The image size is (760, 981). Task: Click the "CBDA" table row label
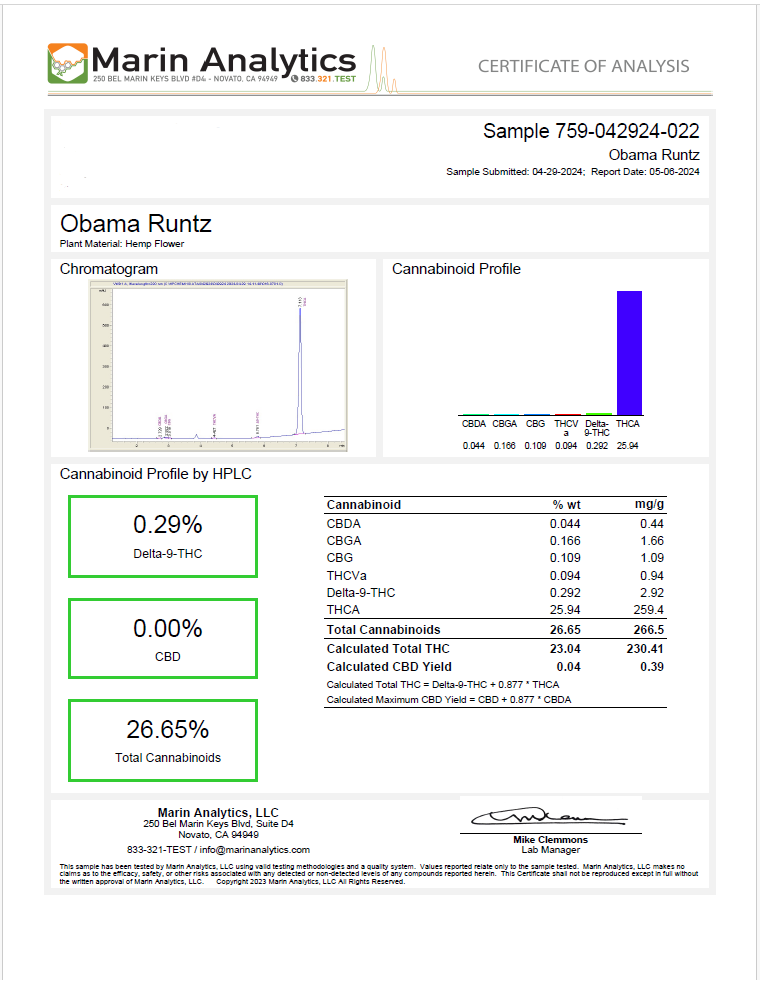(343, 524)
